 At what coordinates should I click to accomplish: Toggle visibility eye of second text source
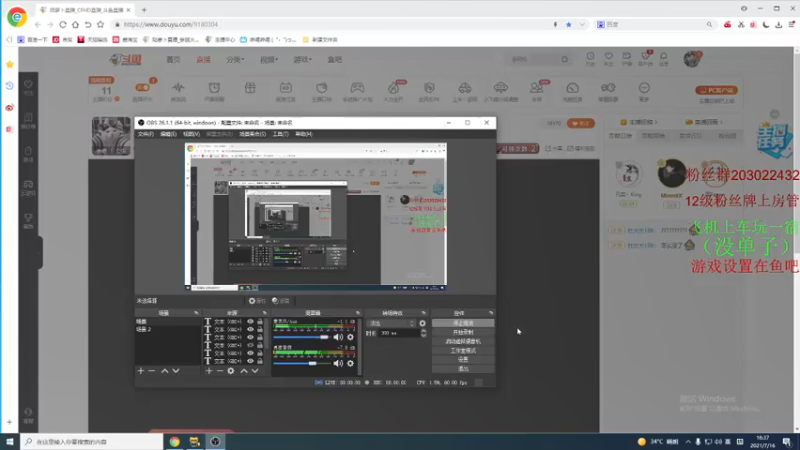(251, 330)
